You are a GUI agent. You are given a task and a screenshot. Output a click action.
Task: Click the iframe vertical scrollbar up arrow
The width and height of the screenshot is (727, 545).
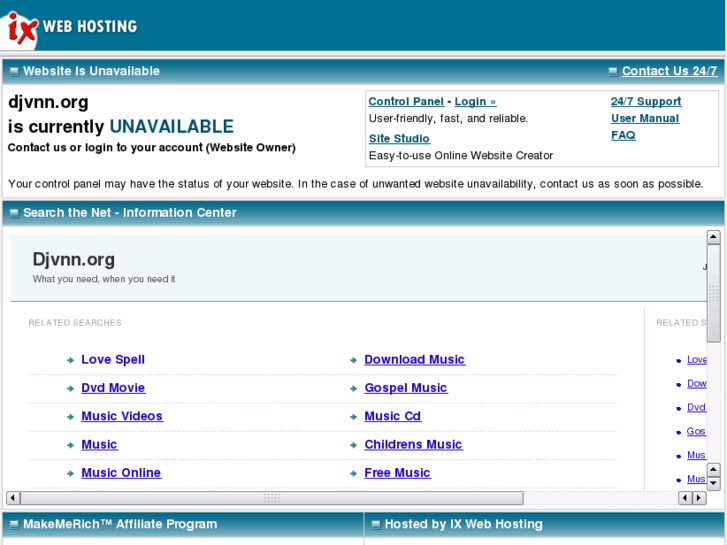coord(713,237)
